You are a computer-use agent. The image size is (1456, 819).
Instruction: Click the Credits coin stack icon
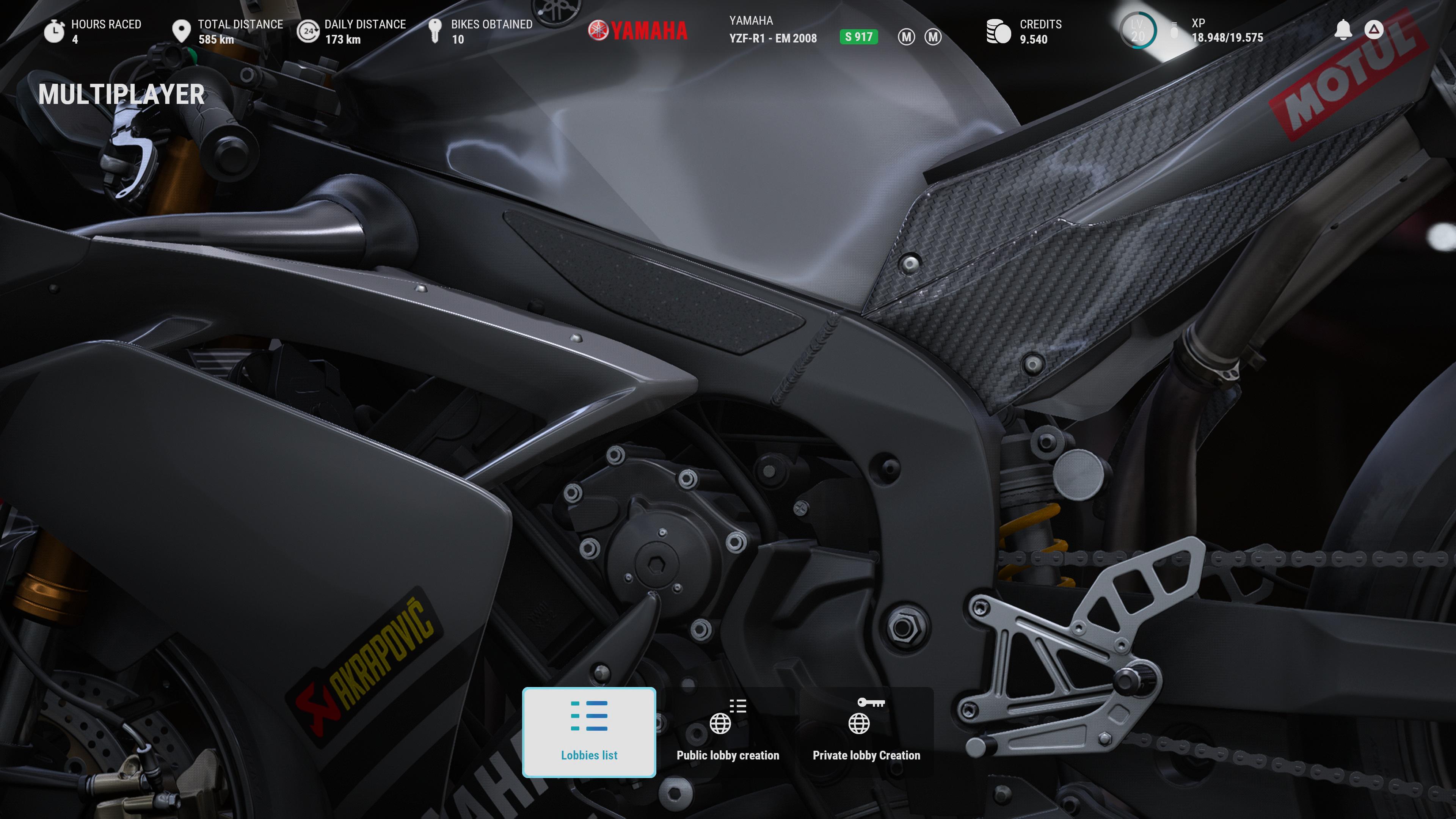(998, 31)
